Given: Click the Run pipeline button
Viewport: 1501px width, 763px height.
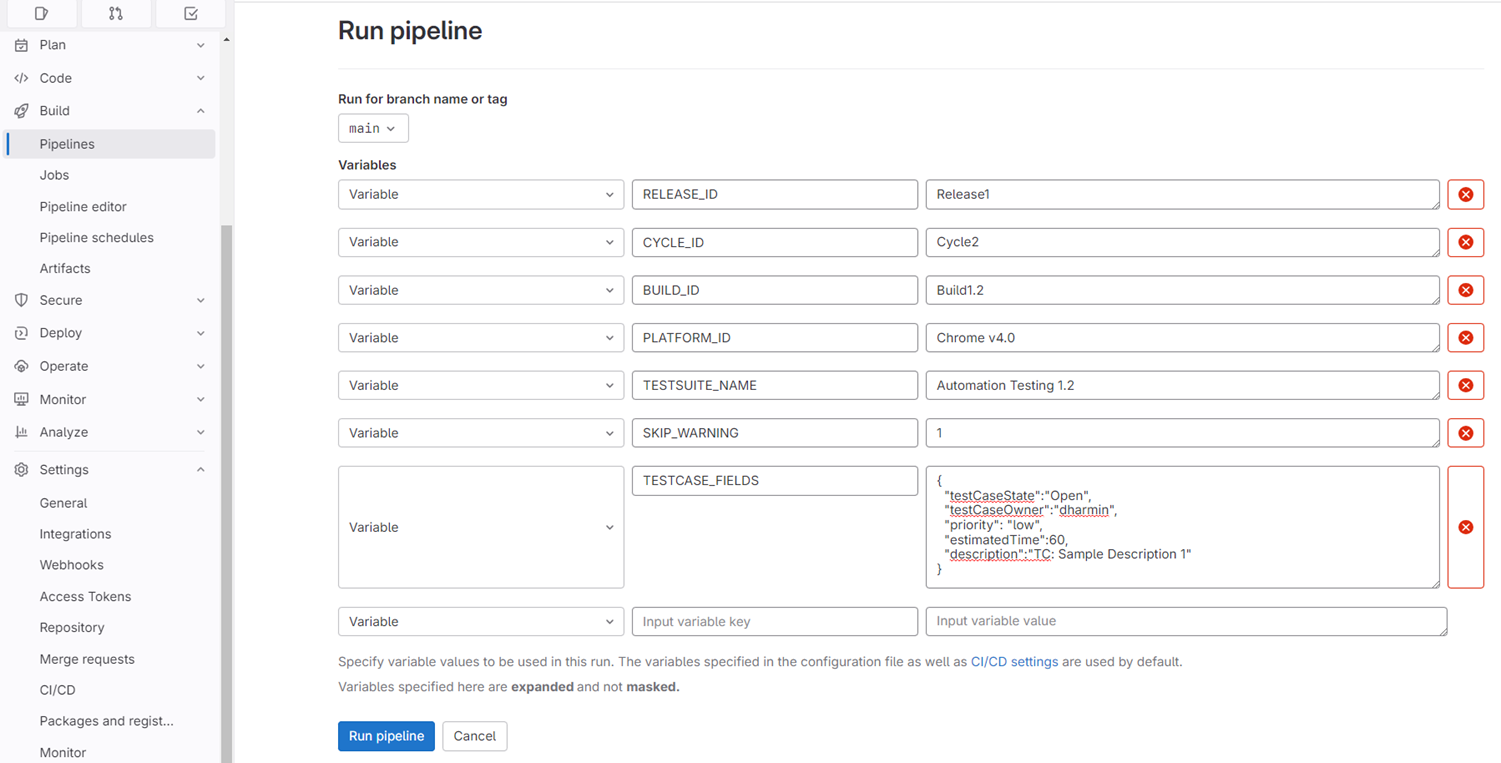Looking at the screenshot, I should click(x=386, y=736).
